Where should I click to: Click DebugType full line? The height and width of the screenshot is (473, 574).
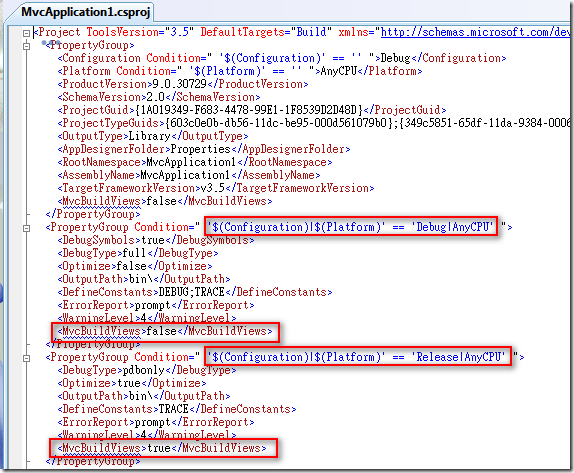pyautogui.click(x=138, y=253)
